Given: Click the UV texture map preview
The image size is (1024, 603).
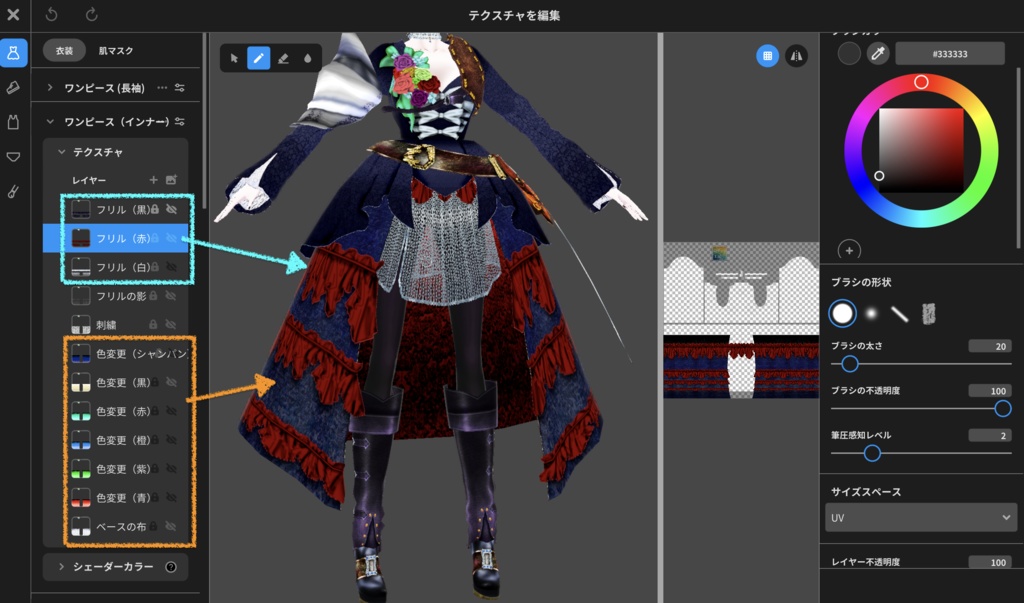Looking at the screenshot, I should click(741, 320).
